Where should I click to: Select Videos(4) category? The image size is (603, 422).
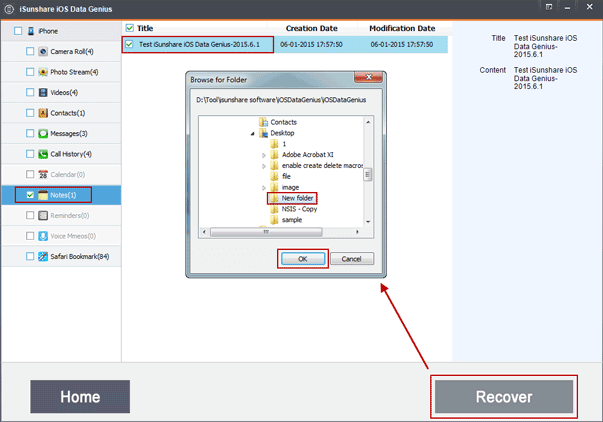click(62, 92)
